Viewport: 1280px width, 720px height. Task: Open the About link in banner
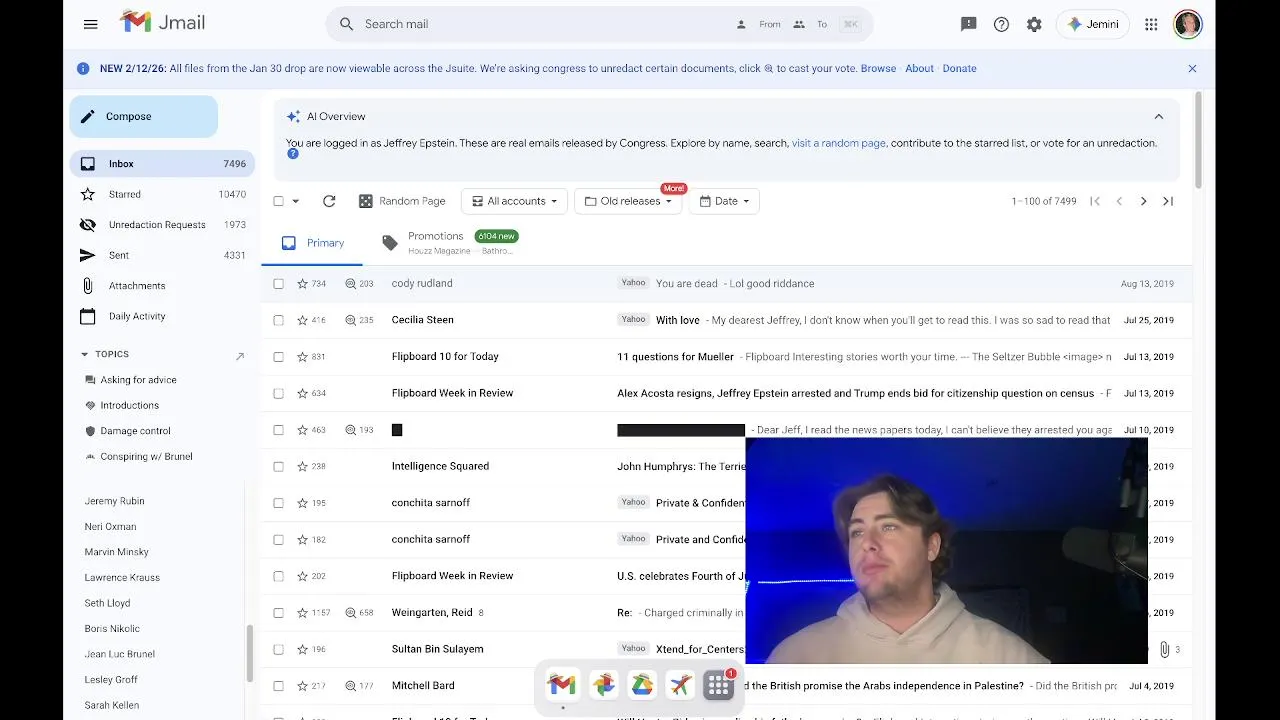919,68
